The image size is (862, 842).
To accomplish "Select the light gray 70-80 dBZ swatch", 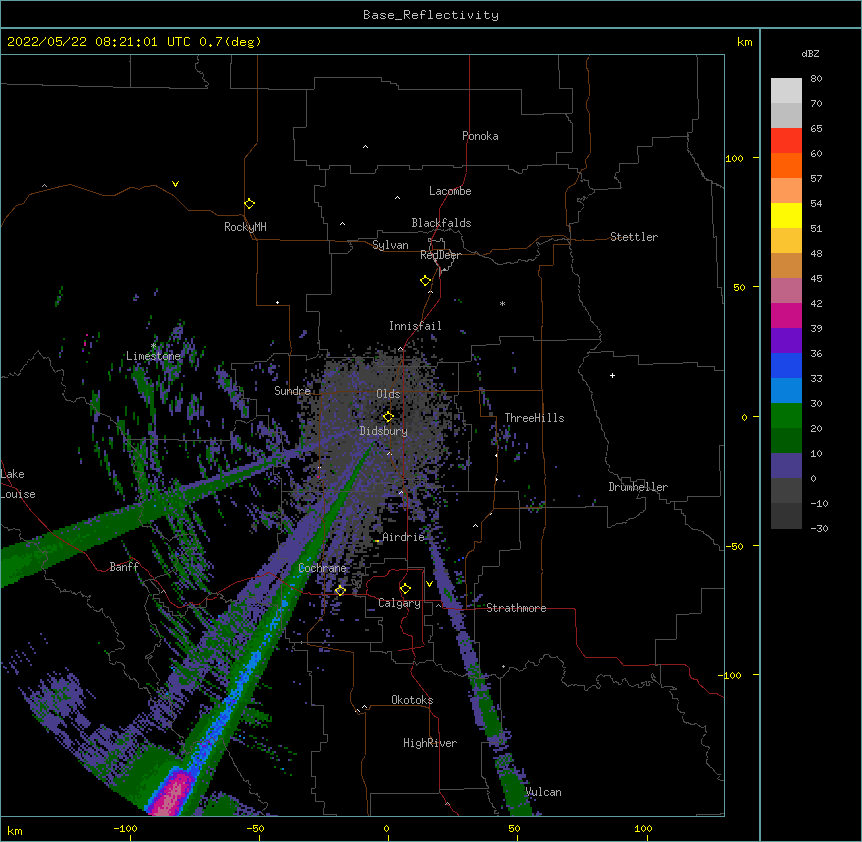I will tap(786, 91).
